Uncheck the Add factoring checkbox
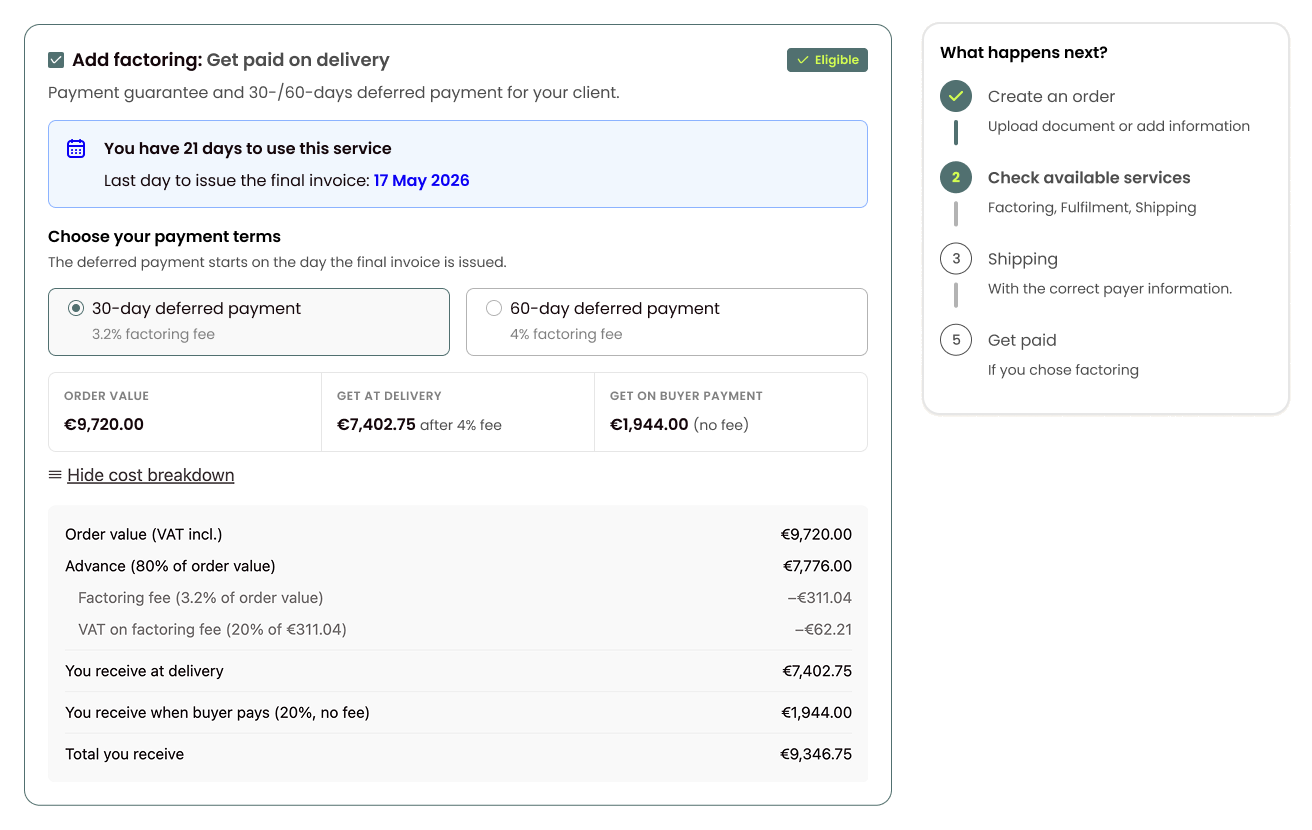The width and height of the screenshot is (1312, 830). [x=56, y=60]
